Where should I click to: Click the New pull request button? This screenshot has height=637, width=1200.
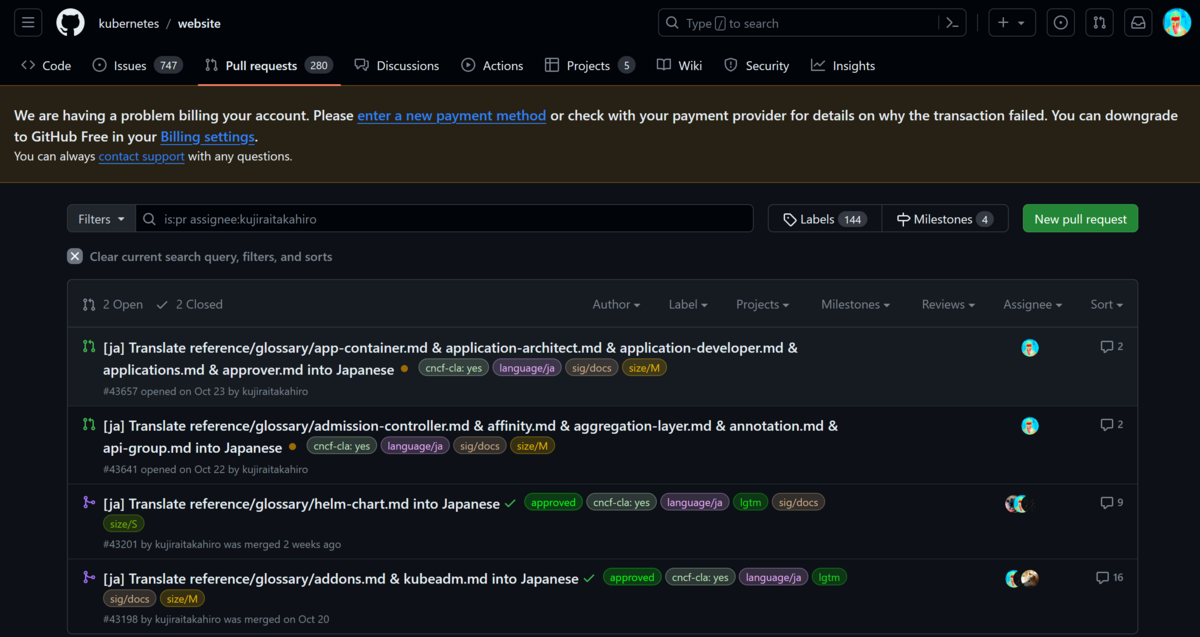pos(1080,219)
